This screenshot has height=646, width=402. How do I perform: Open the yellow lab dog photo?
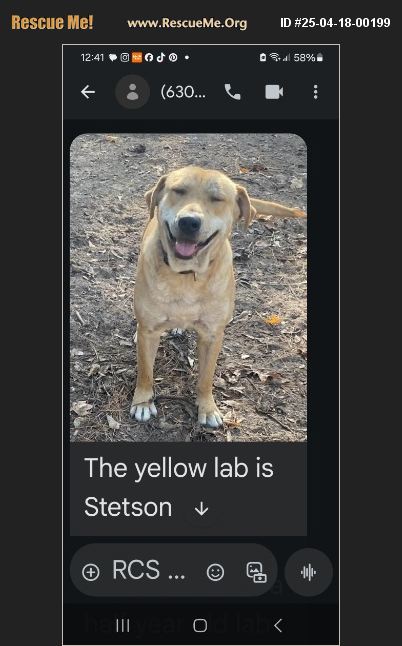pyautogui.click(x=188, y=288)
